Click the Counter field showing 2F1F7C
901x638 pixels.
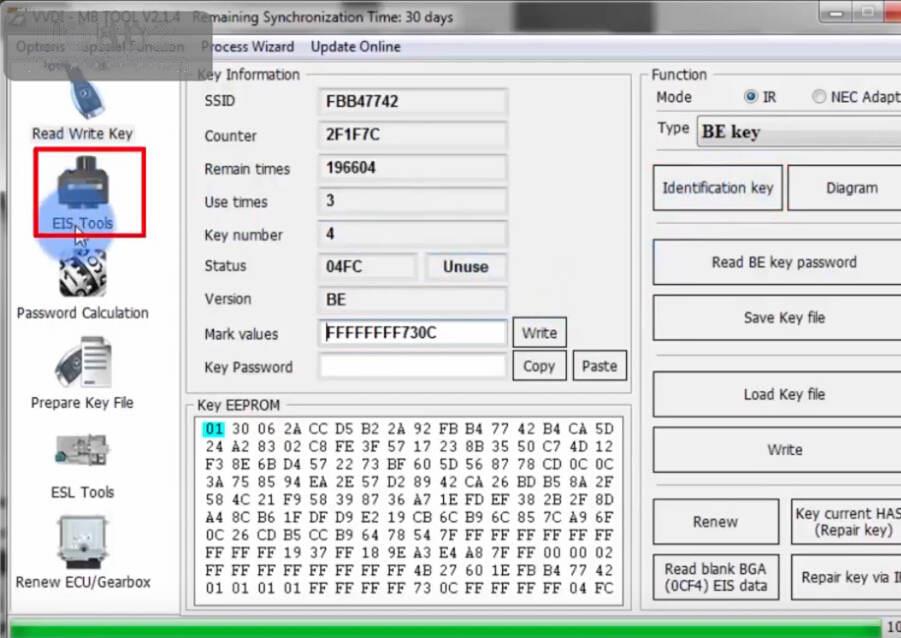(413, 135)
